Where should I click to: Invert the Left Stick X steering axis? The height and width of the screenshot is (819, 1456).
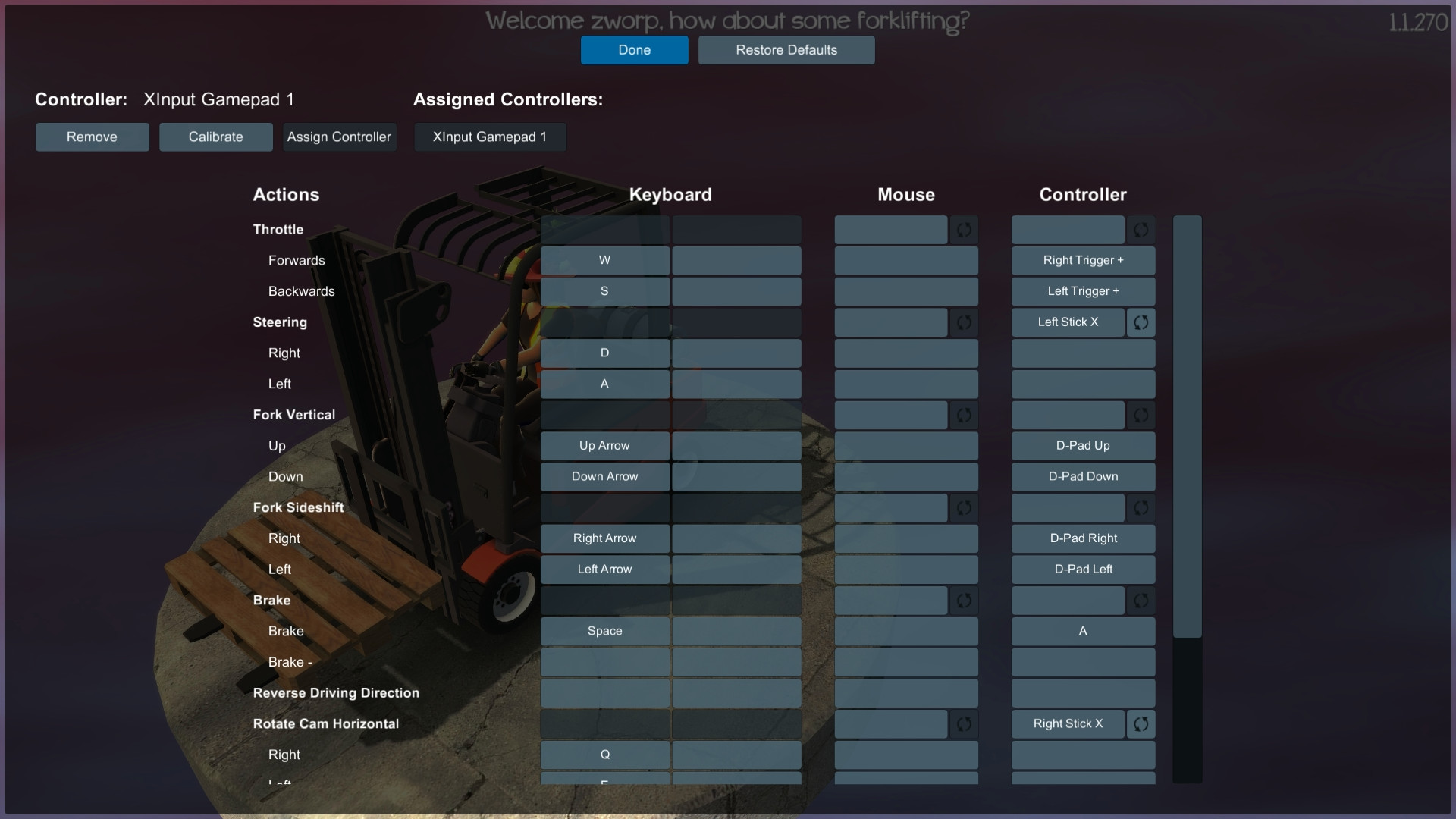tap(1141, 322)
